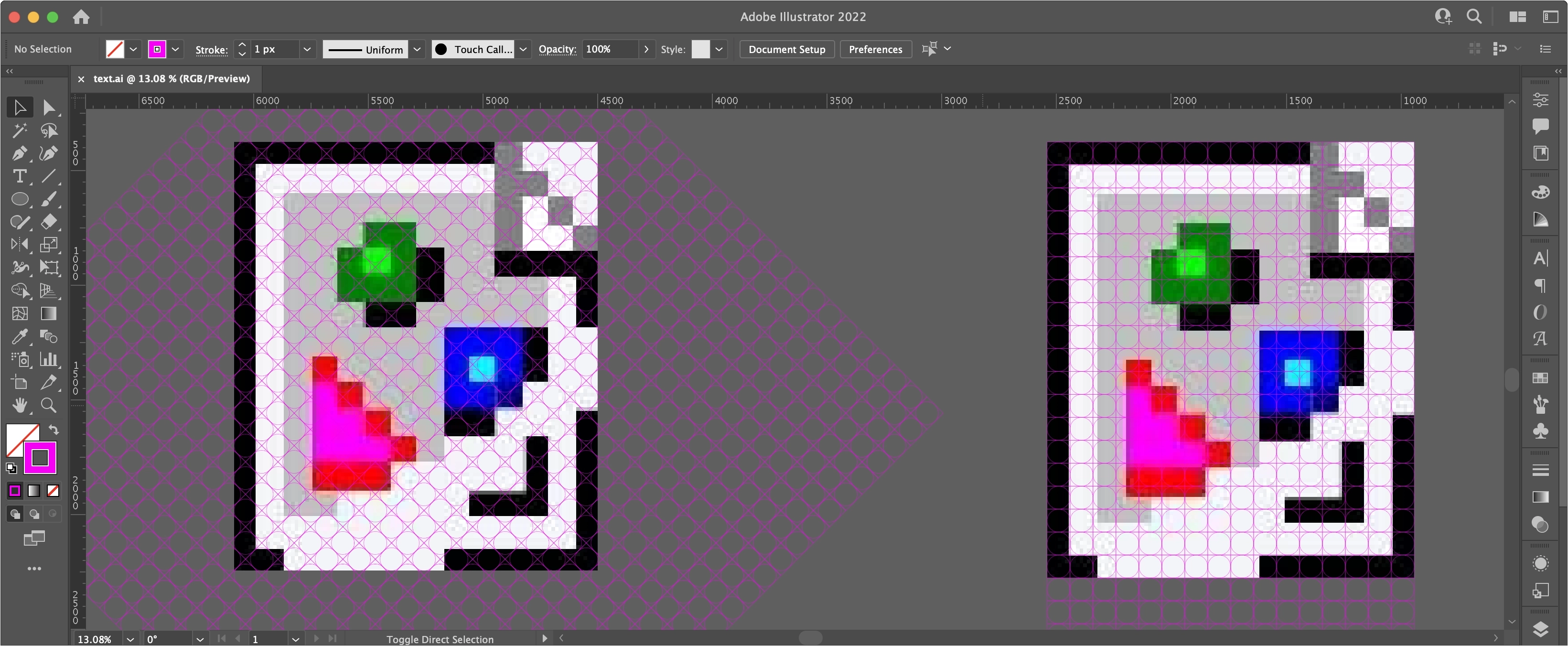The height and width of the screenshot is (646, 1568).
Task: Click the Opacity label link
Action: click(557, 49)
